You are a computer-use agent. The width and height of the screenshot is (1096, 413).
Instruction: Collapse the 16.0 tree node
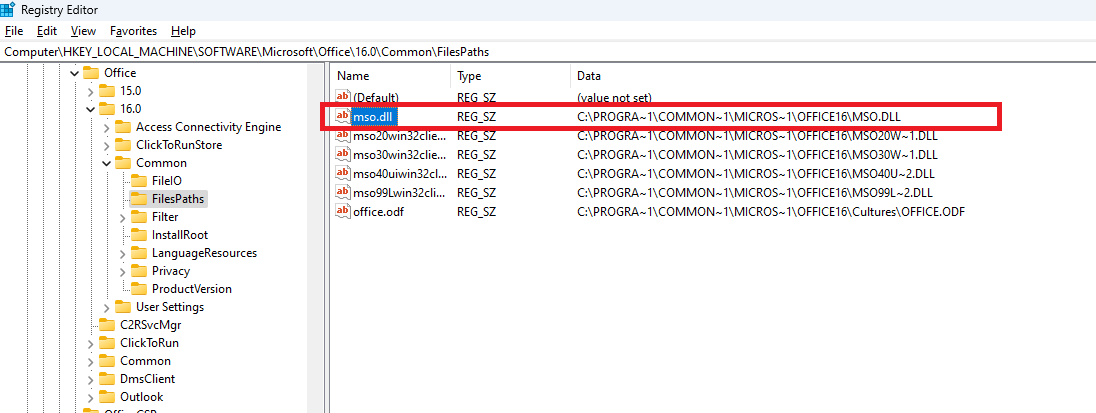pyautogui.click(x=91, y=109)
